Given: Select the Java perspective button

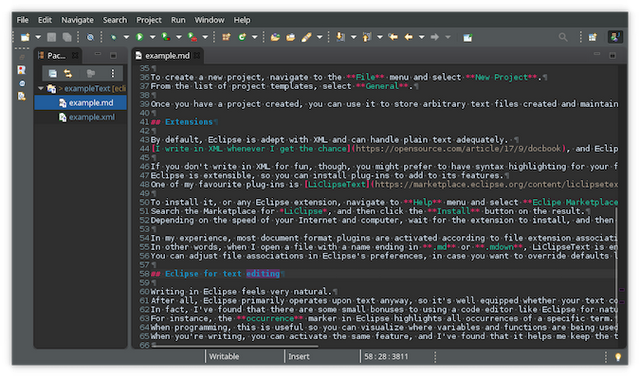Looking at the screenshot, I should click(x=615, y=37).
